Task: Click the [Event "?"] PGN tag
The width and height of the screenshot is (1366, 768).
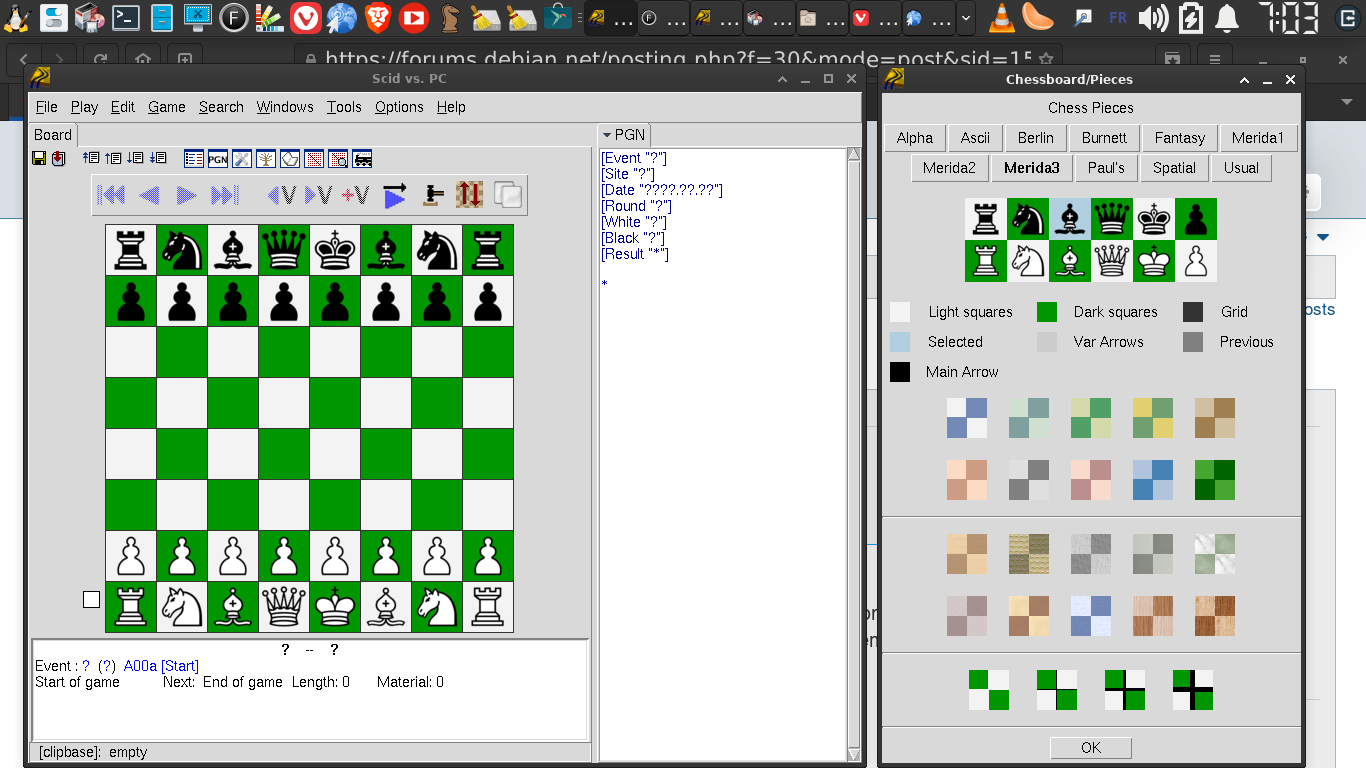Action: pos(634,158)
